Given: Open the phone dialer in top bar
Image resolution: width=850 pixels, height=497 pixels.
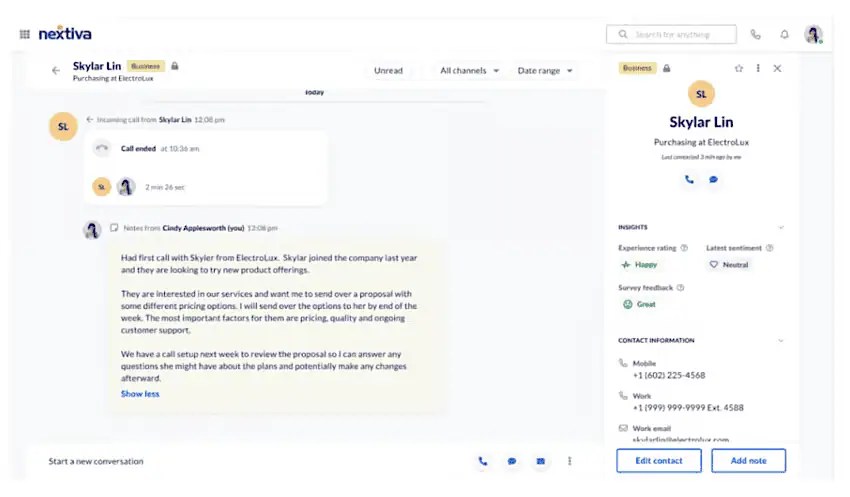Looking at the screenshot, I should (x=755, y=34).
